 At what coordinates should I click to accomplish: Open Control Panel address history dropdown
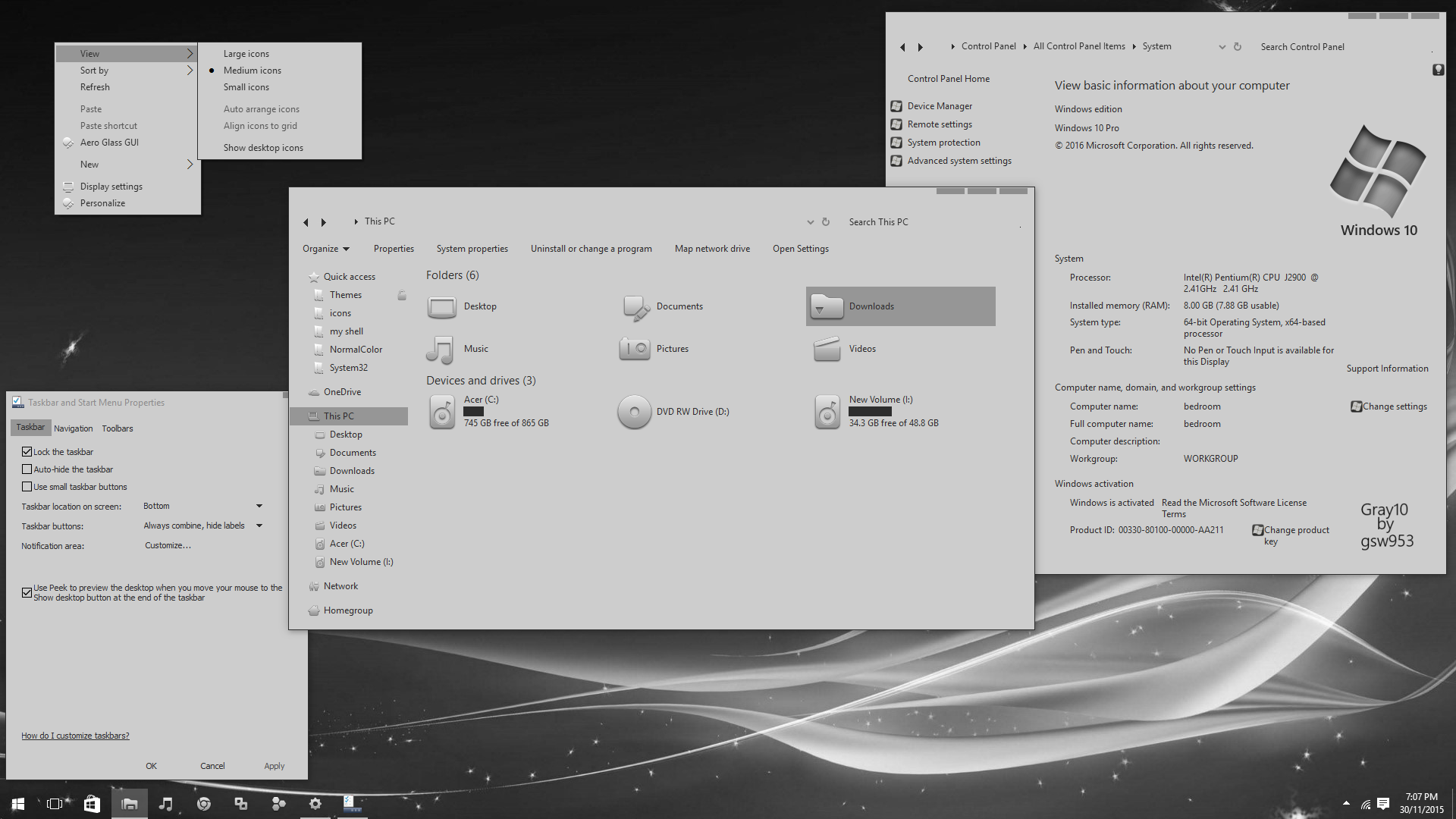[x=1222, y=47]
